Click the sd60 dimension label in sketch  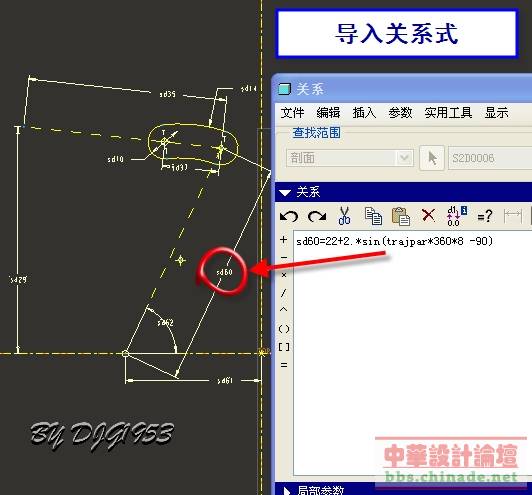[225, 272]
